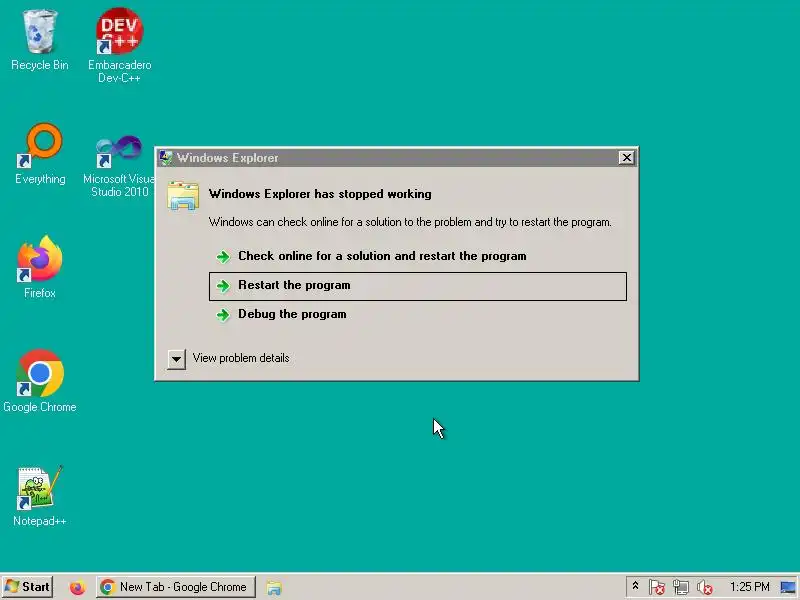Switch to New Tab - Google Chrome taskbar button
Screen dimensions: 800x600
[x=176, y=587]
